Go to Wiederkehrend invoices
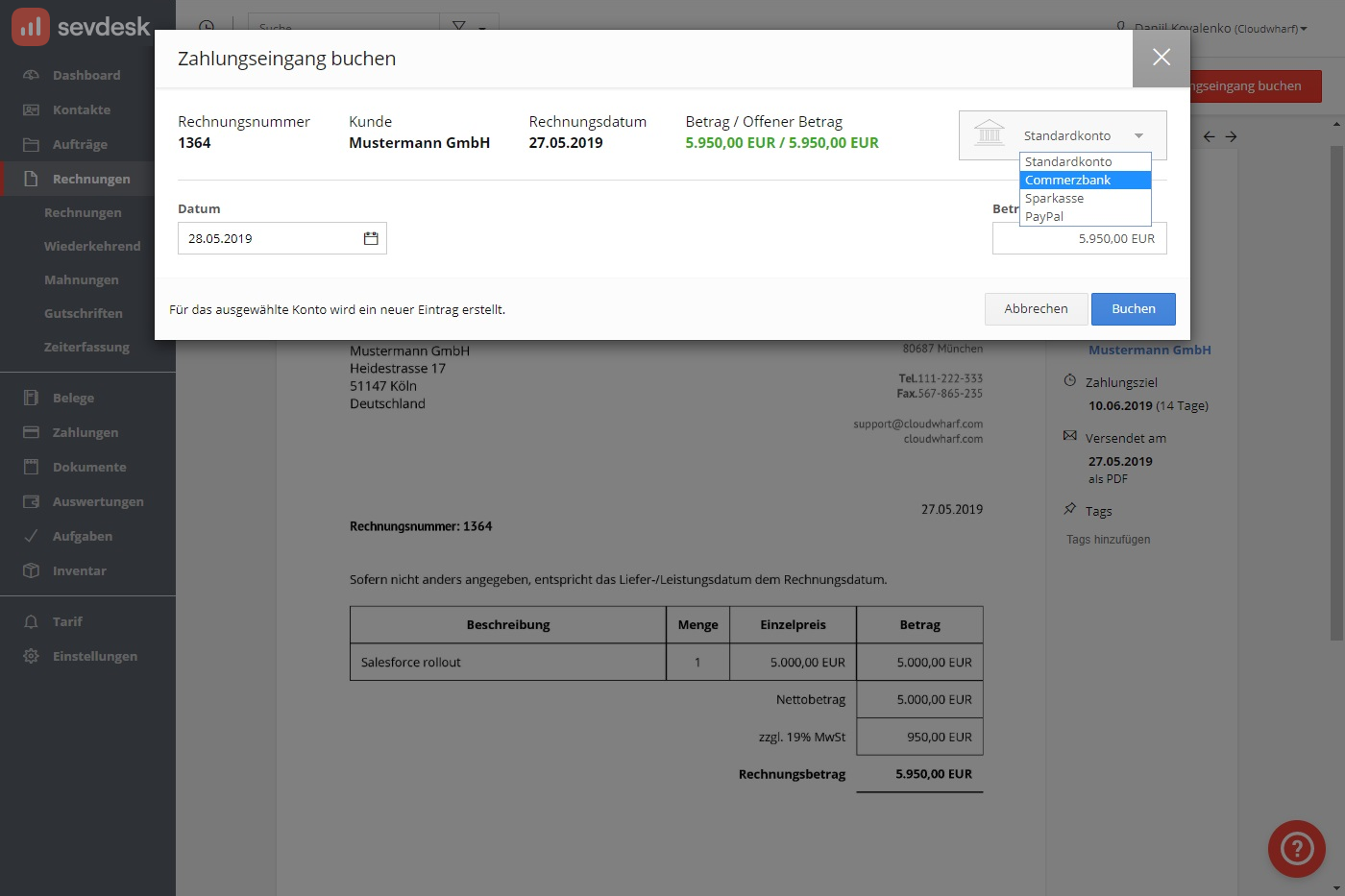The image size is (1345, 896). (92, 246)
